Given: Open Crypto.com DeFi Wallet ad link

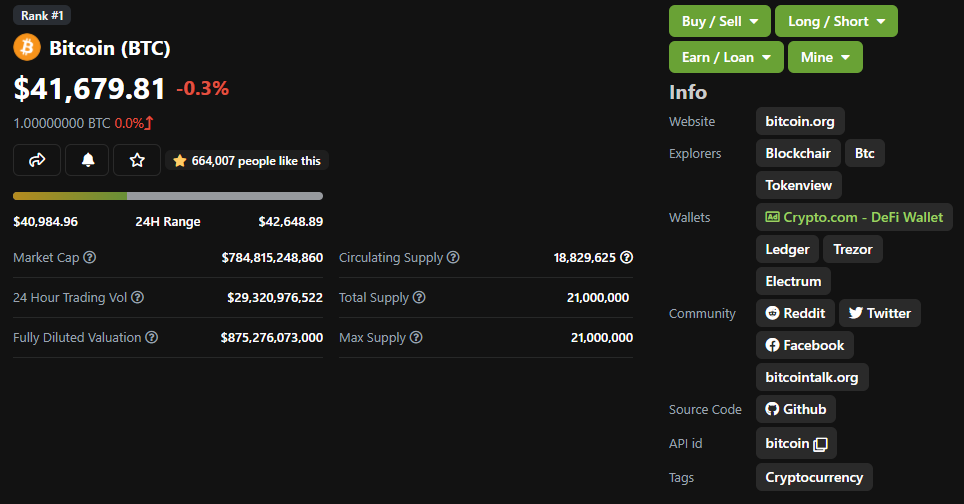Looking at the screenshot, I should [854, 217].
